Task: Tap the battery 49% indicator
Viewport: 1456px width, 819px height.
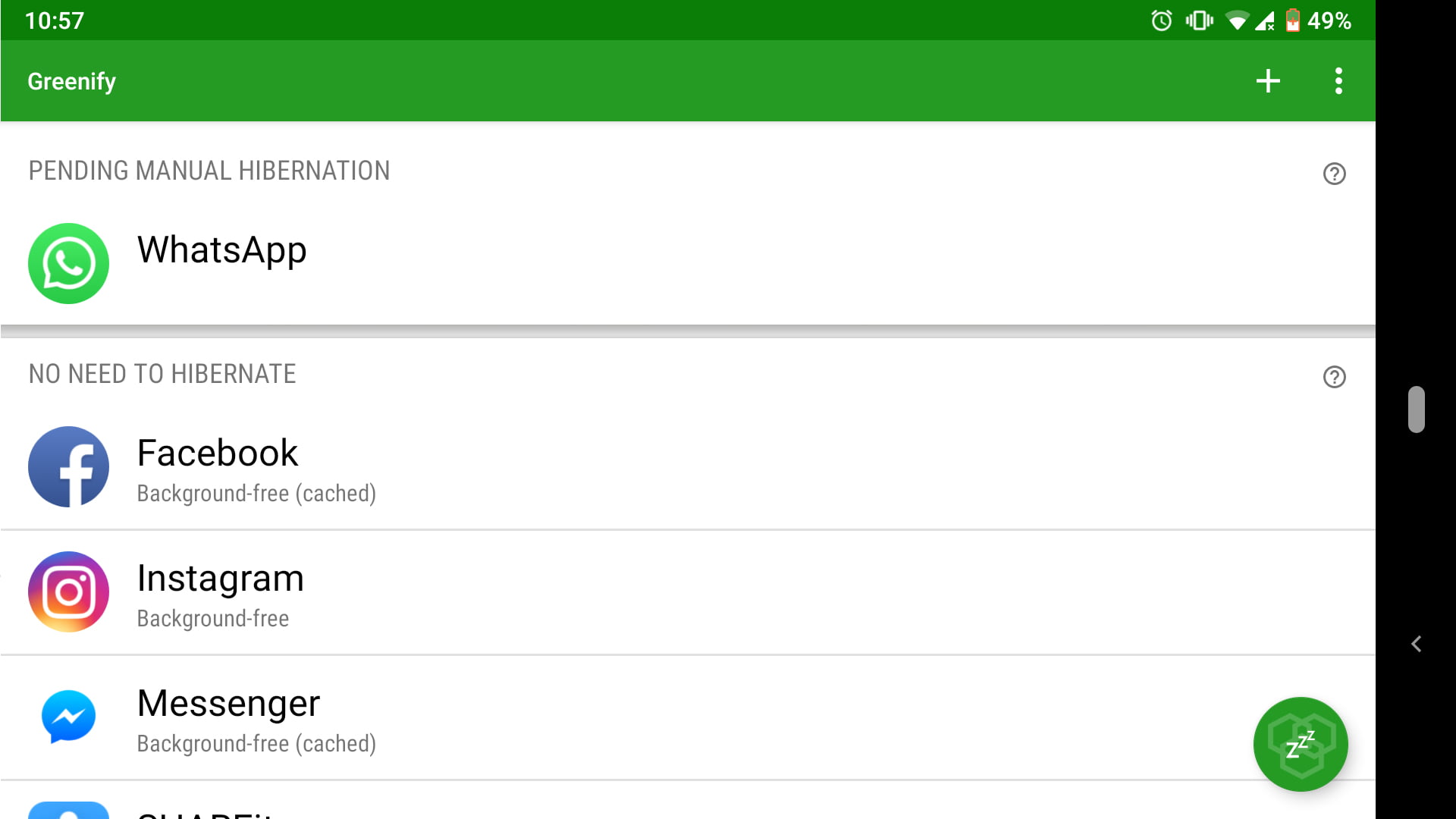Action: point(1318,20)
